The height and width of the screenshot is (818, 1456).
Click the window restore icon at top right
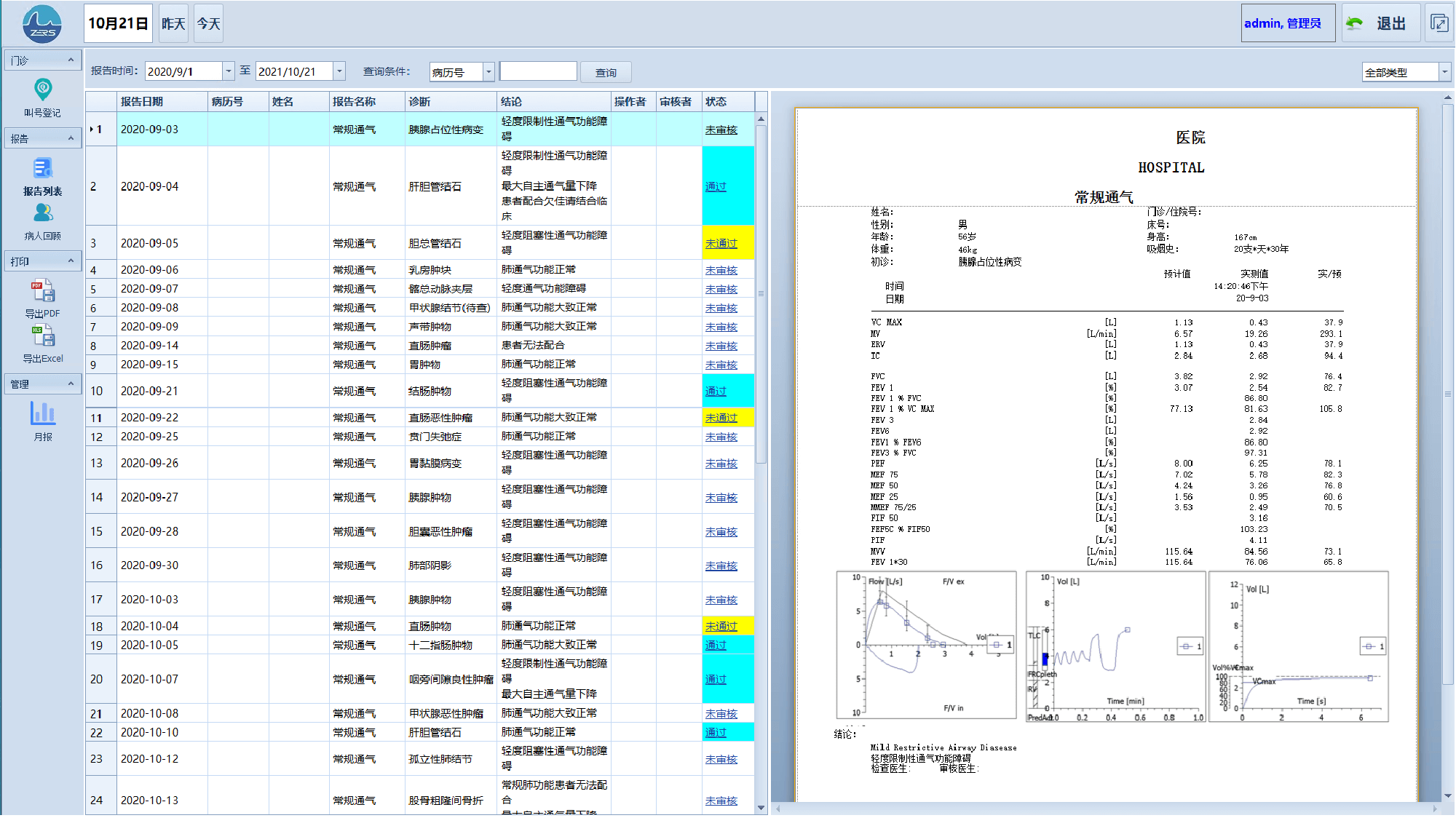point(1439,23)
